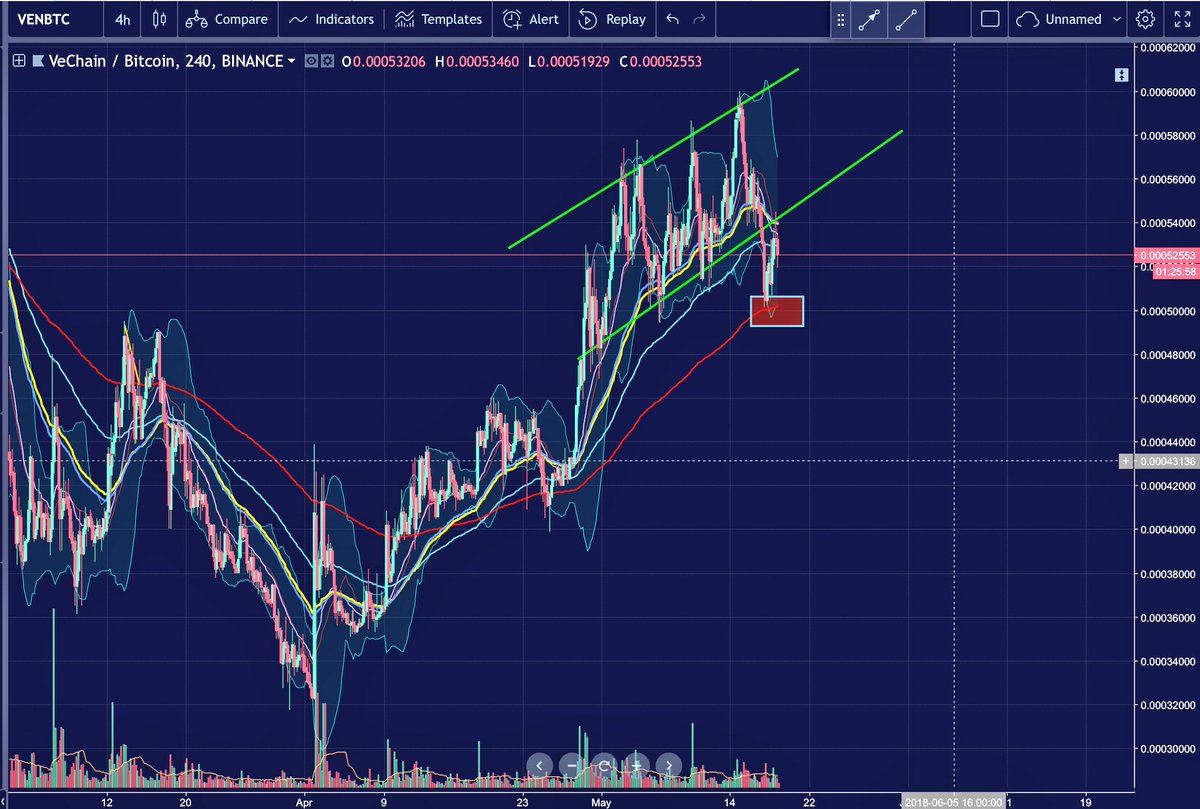Reset chart view with circular button
The image size is (1200, 809).
604,765
